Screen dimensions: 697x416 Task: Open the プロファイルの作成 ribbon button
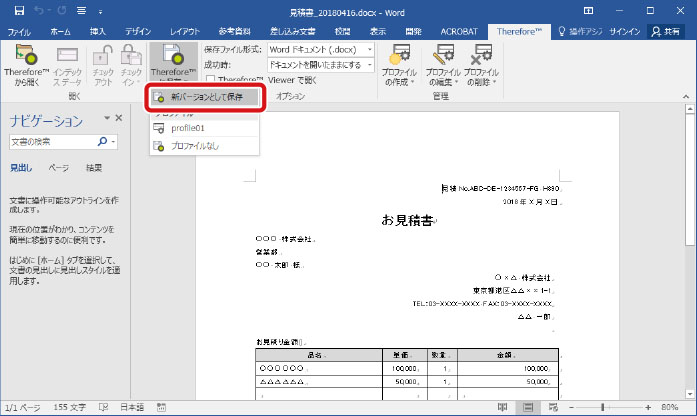click(401, 64)
